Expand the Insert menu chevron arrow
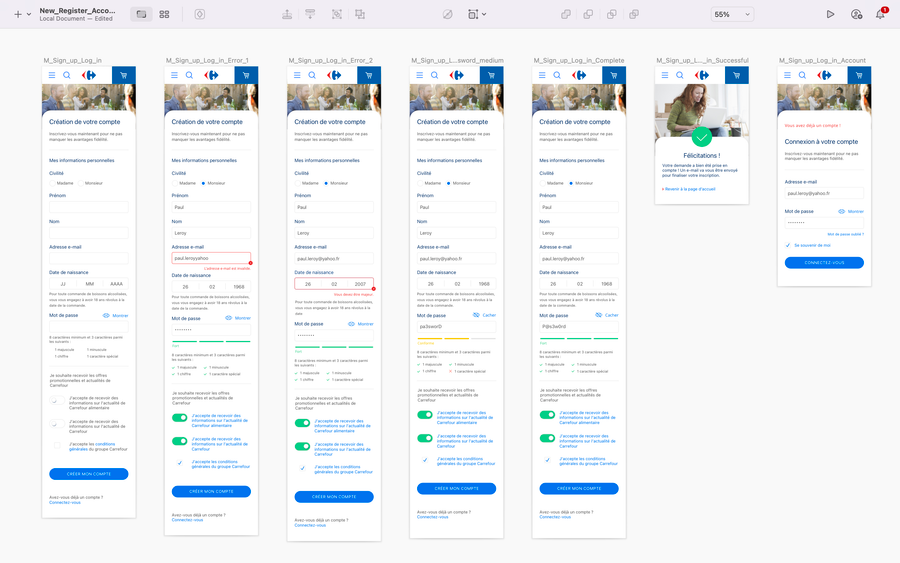The image size is (900, 563). click(x=29, y=15)
